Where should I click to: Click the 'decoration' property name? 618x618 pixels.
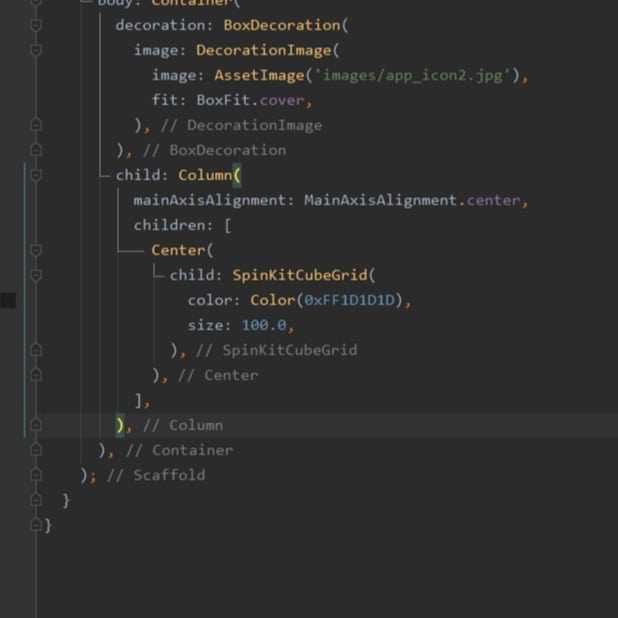[x=160, y=25]
